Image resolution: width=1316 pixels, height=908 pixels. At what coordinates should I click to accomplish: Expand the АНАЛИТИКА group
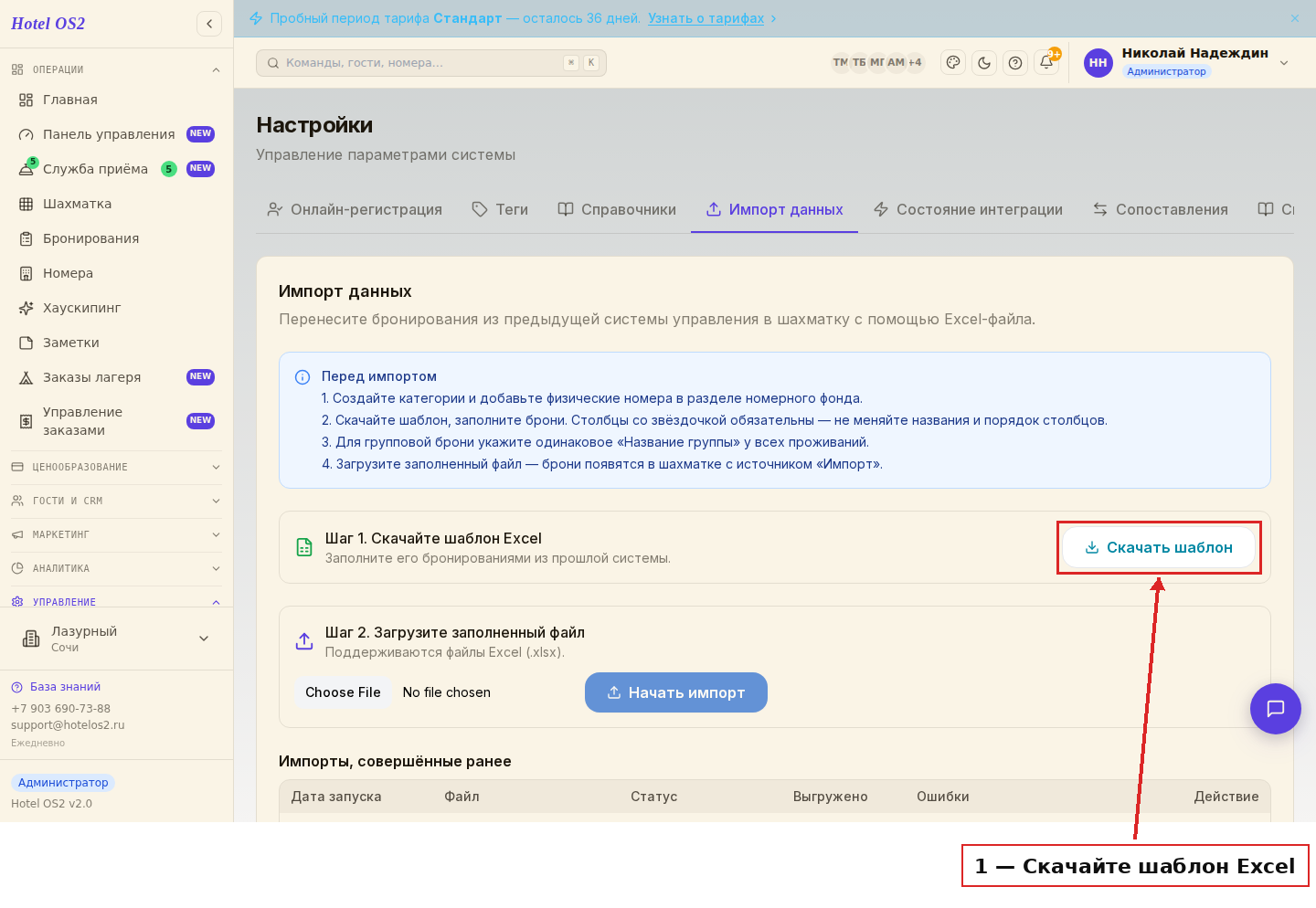[116, 568]
